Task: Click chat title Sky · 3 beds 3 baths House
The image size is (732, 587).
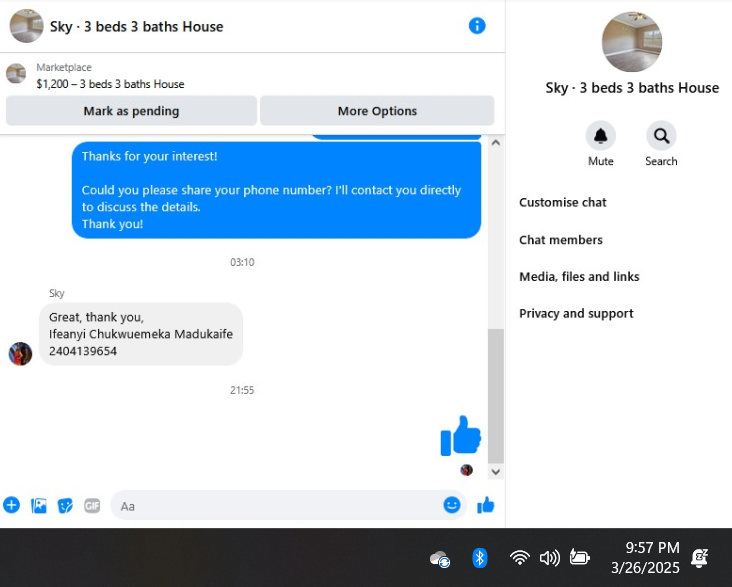Action: pyautogui.click(x=136, y=27)
